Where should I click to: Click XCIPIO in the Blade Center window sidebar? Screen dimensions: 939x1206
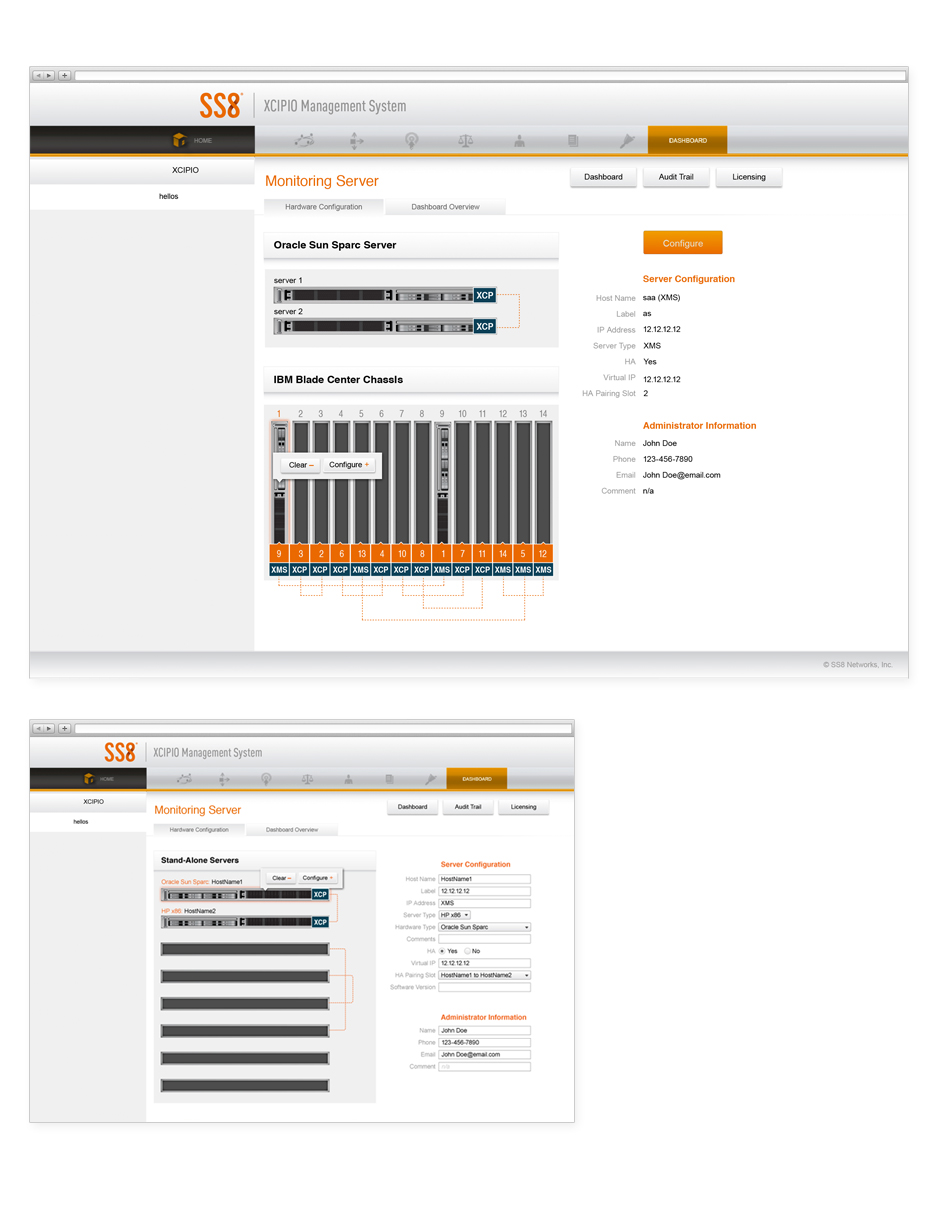185,170
